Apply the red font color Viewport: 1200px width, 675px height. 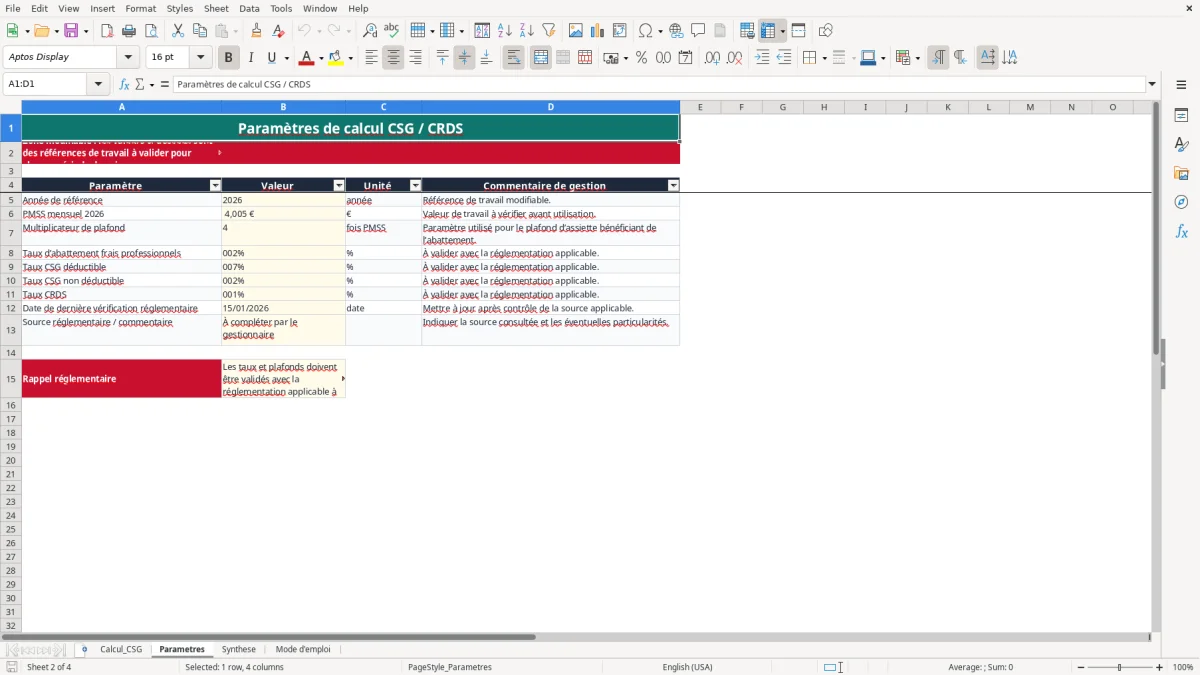[x=307, y=58]
